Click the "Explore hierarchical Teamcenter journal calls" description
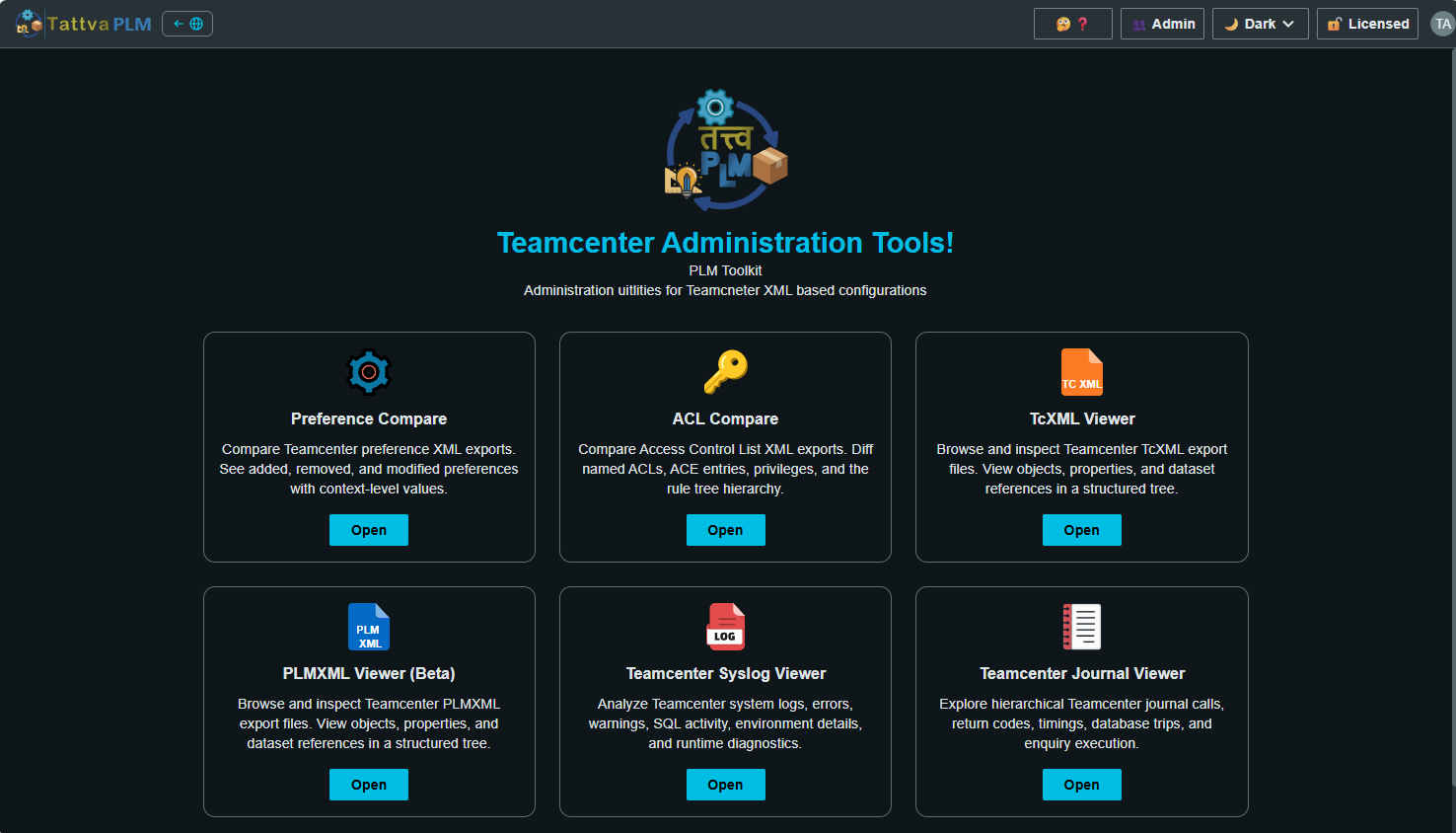 pos(1082,723)
